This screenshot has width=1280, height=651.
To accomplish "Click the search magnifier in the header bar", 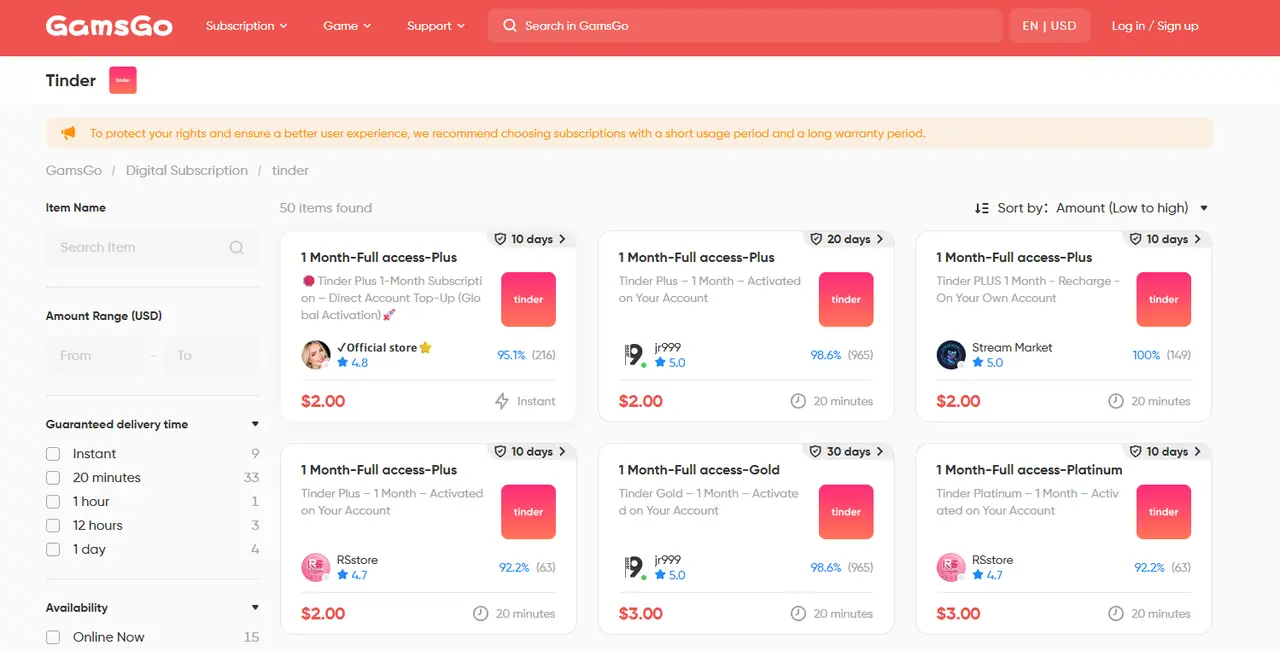I will (510, 26).
